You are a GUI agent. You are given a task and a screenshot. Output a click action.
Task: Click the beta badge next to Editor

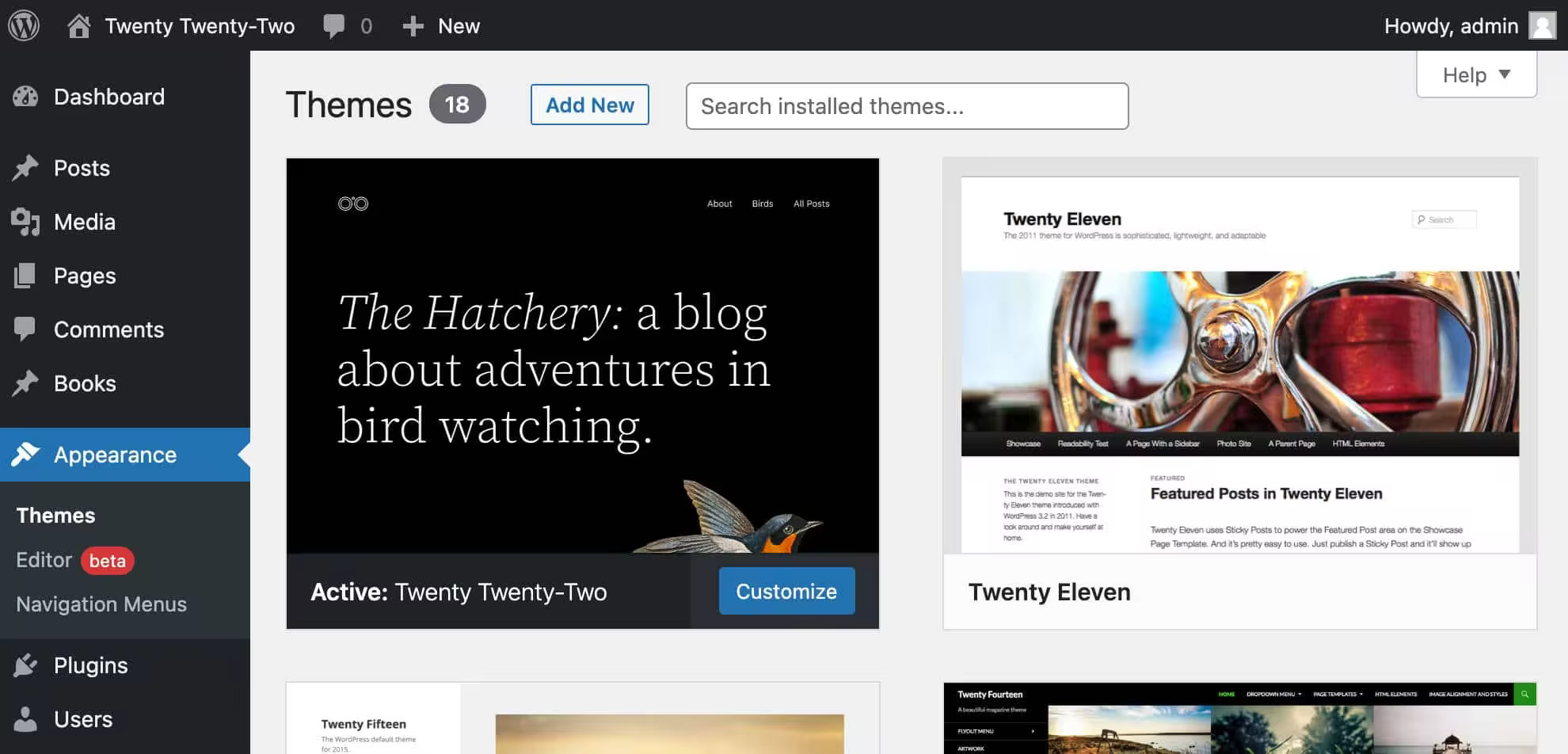click(x=108, y=561)
